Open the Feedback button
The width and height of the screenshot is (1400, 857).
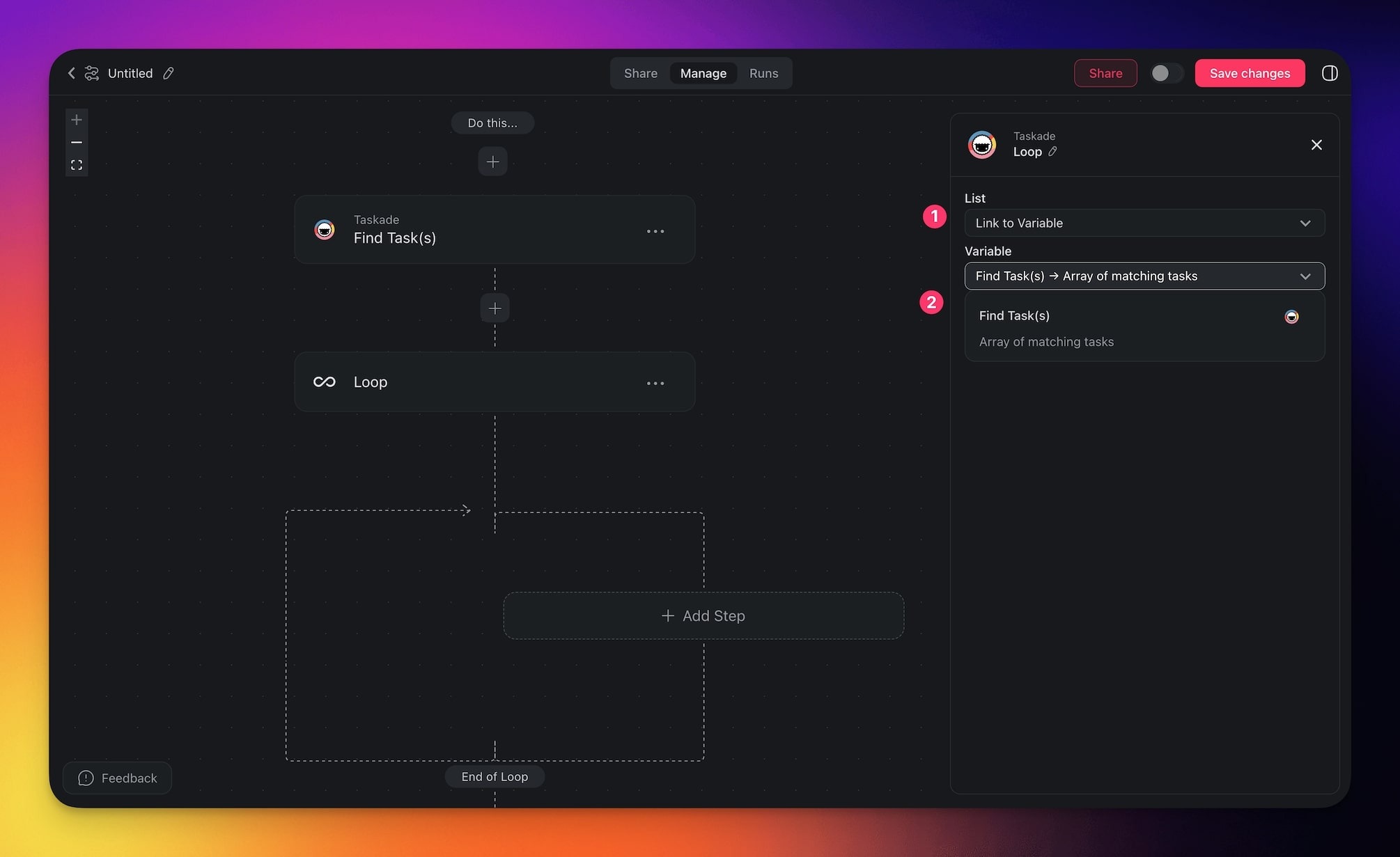117,778
